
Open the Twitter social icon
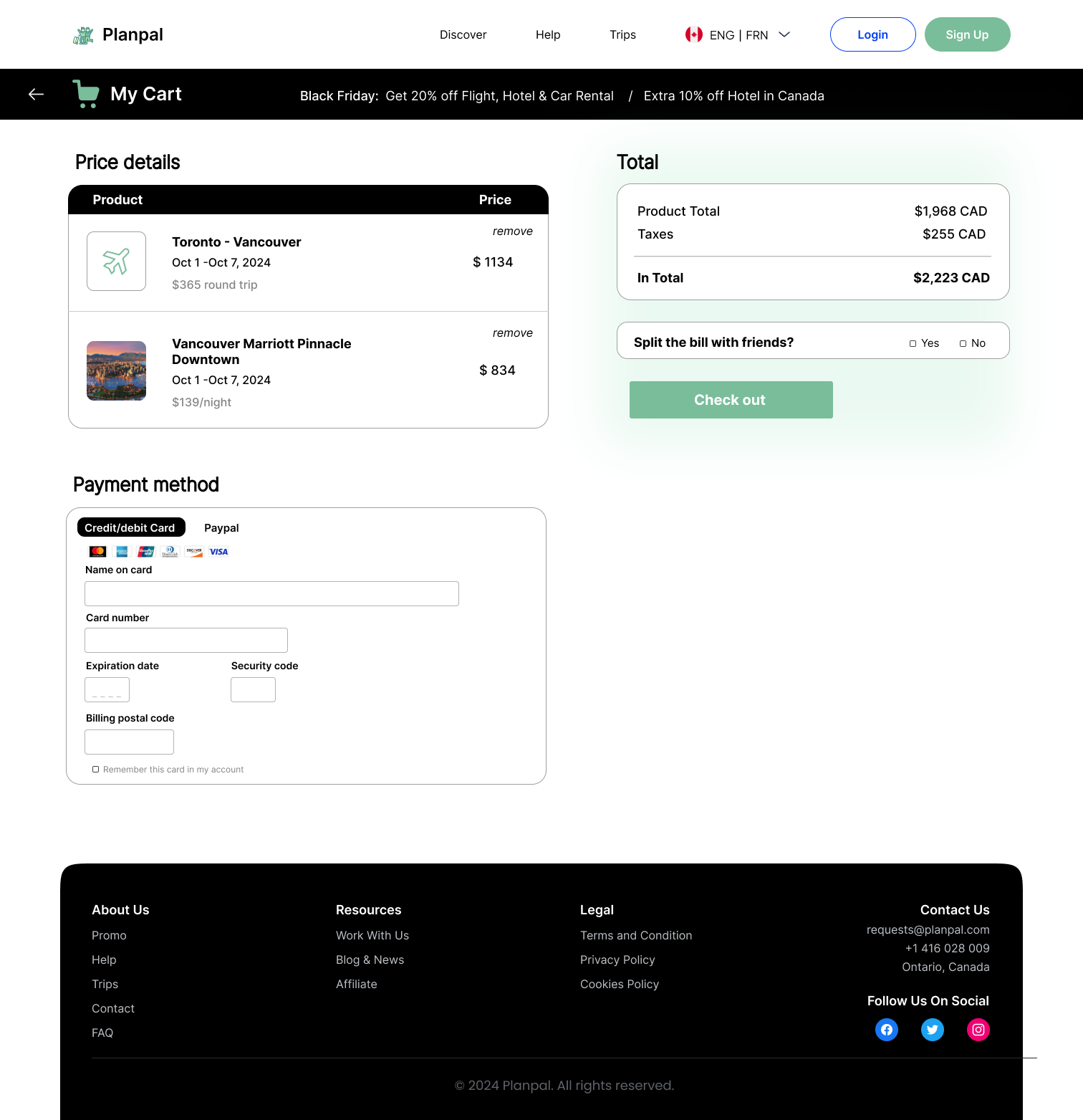click(932, 1030)
